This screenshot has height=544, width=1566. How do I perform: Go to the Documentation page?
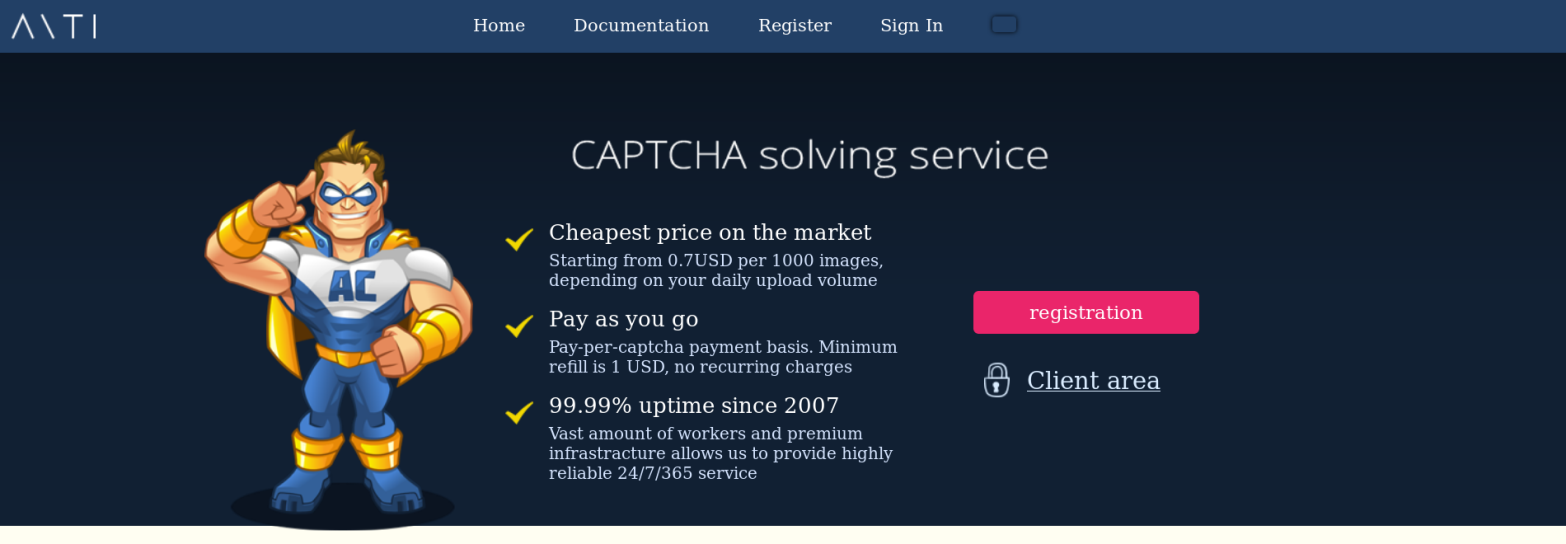[x=641, y=26]
